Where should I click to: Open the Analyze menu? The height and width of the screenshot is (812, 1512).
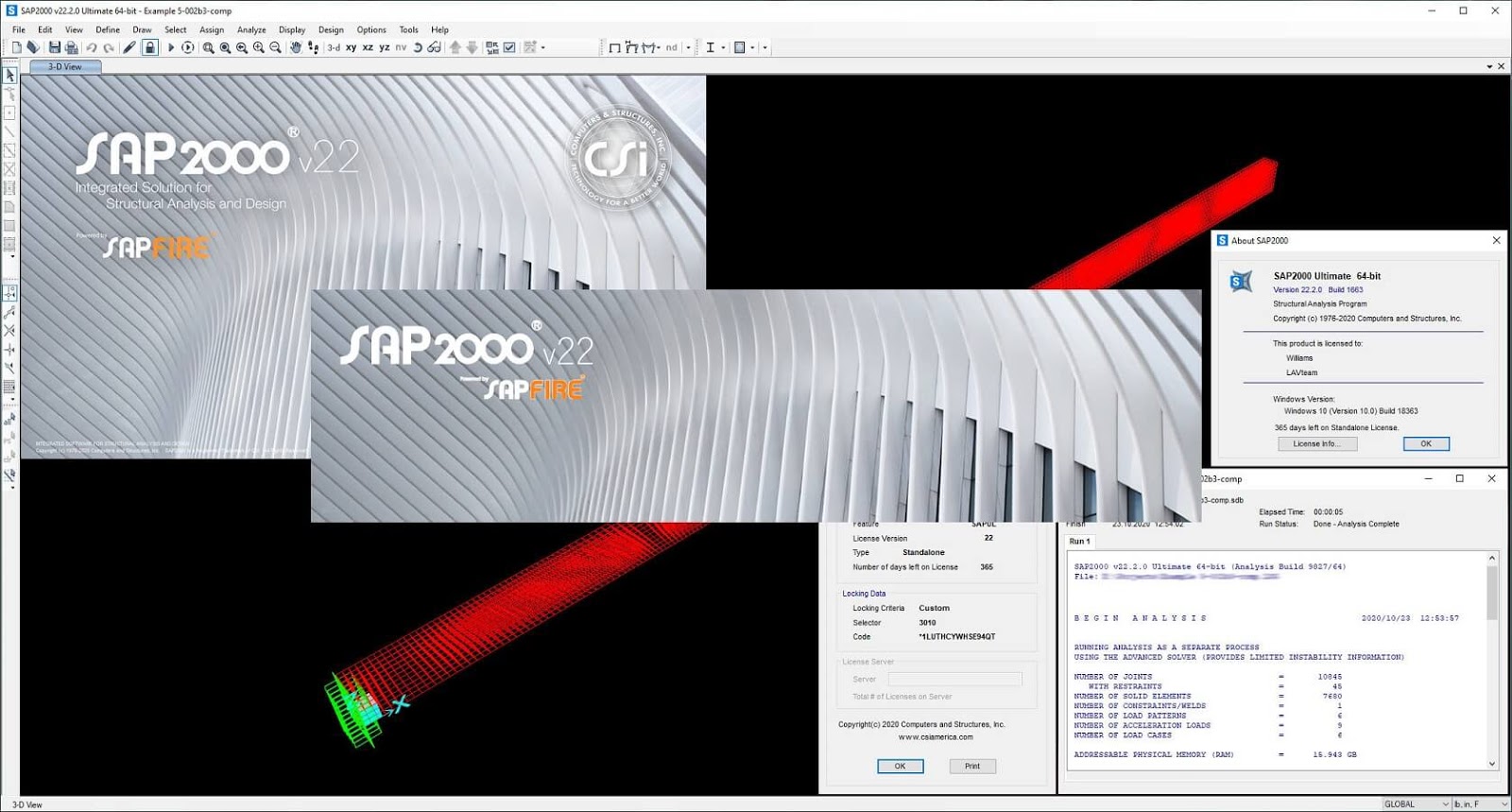[251, 29]
